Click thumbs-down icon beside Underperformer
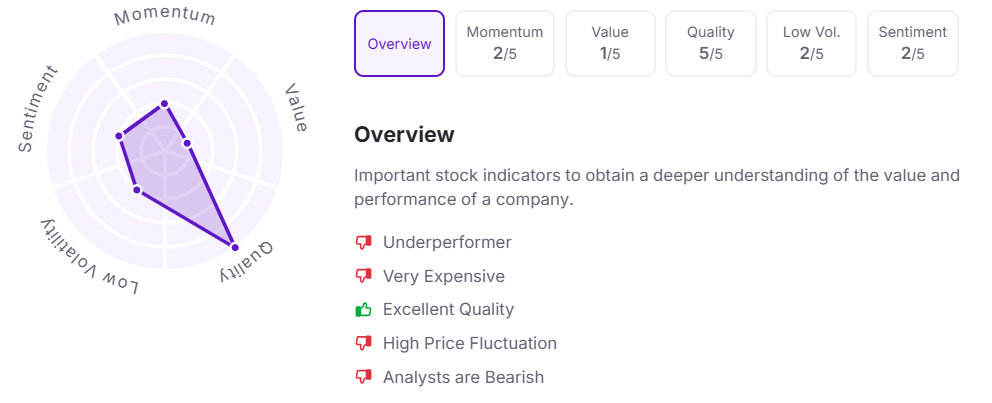 pyautogui.click(x=364, y=242)
